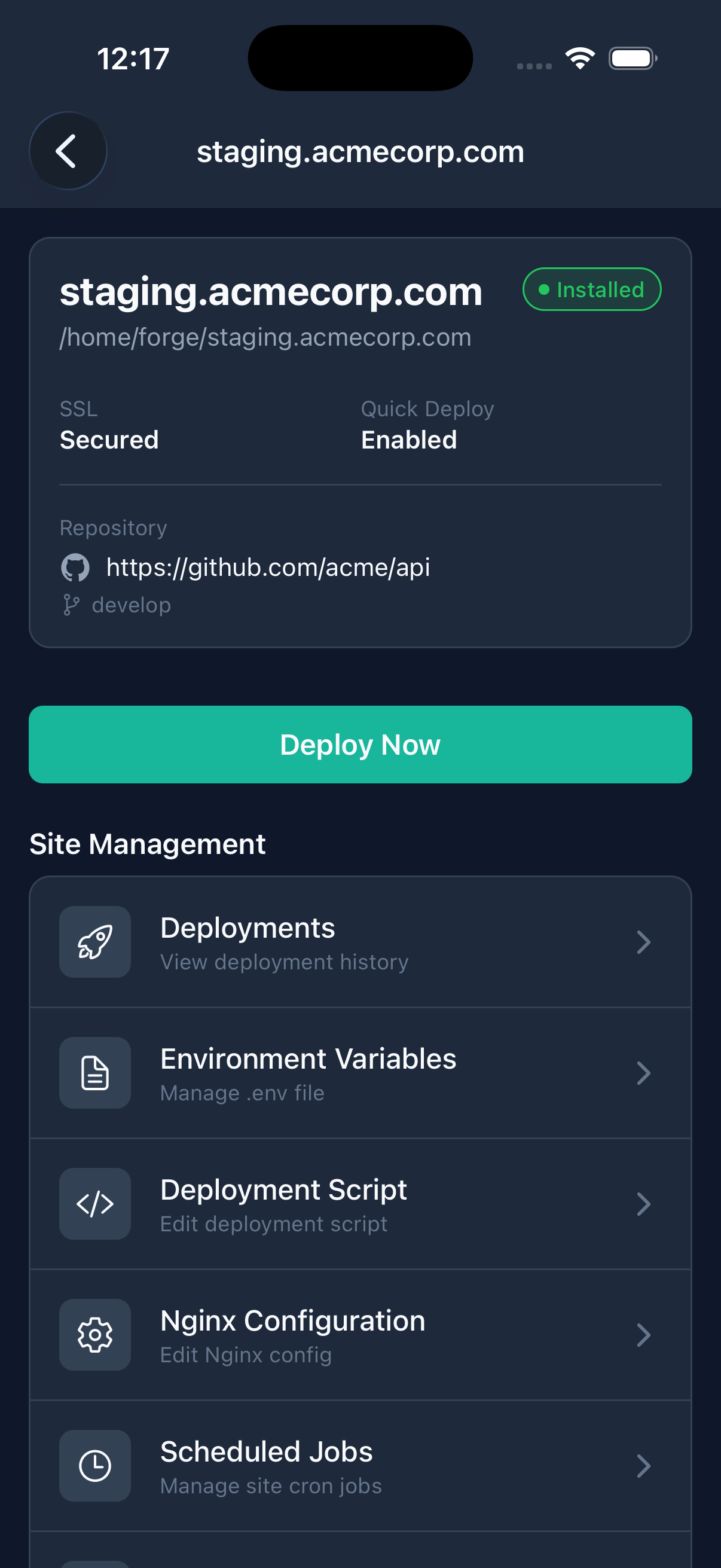Select the site path /home/forge/staging.acmecorp.com
Viewport: 721px width, 1568px height.
265,337
